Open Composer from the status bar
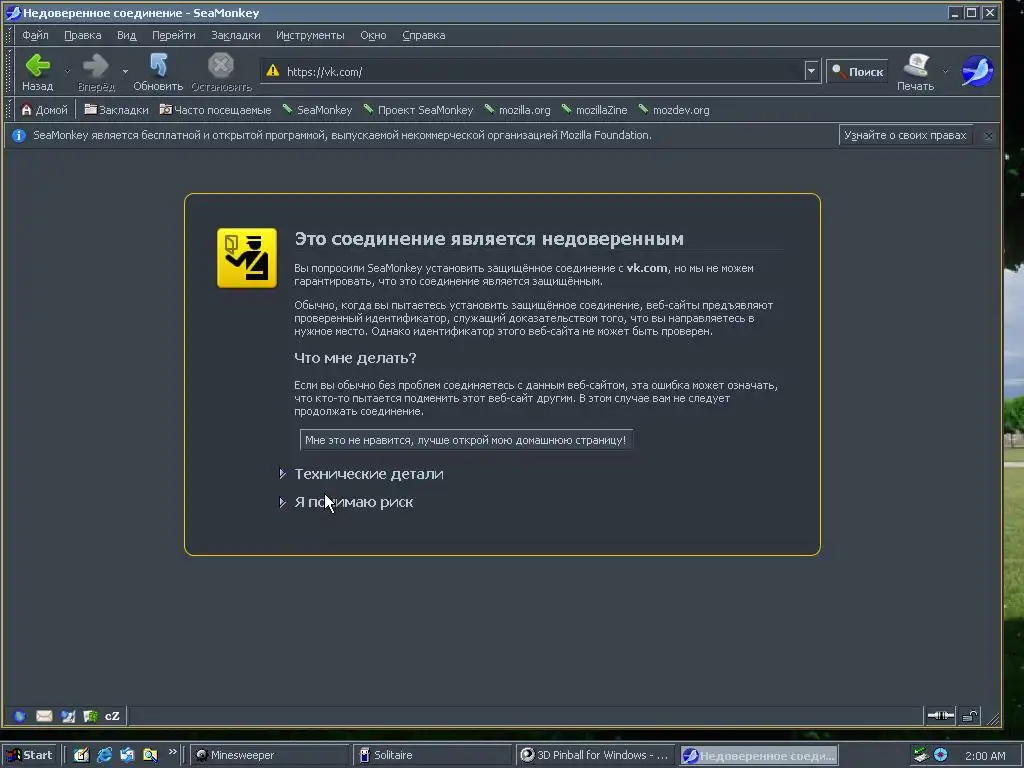 pyautogui.click(x=67, y=716)
